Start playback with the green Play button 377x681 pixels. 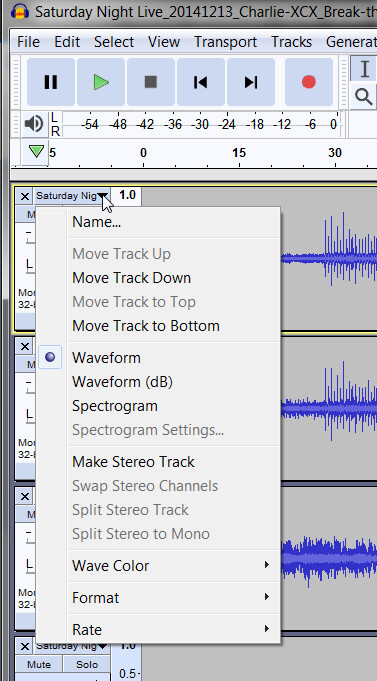pyautogui.click(x=101, y=82)
